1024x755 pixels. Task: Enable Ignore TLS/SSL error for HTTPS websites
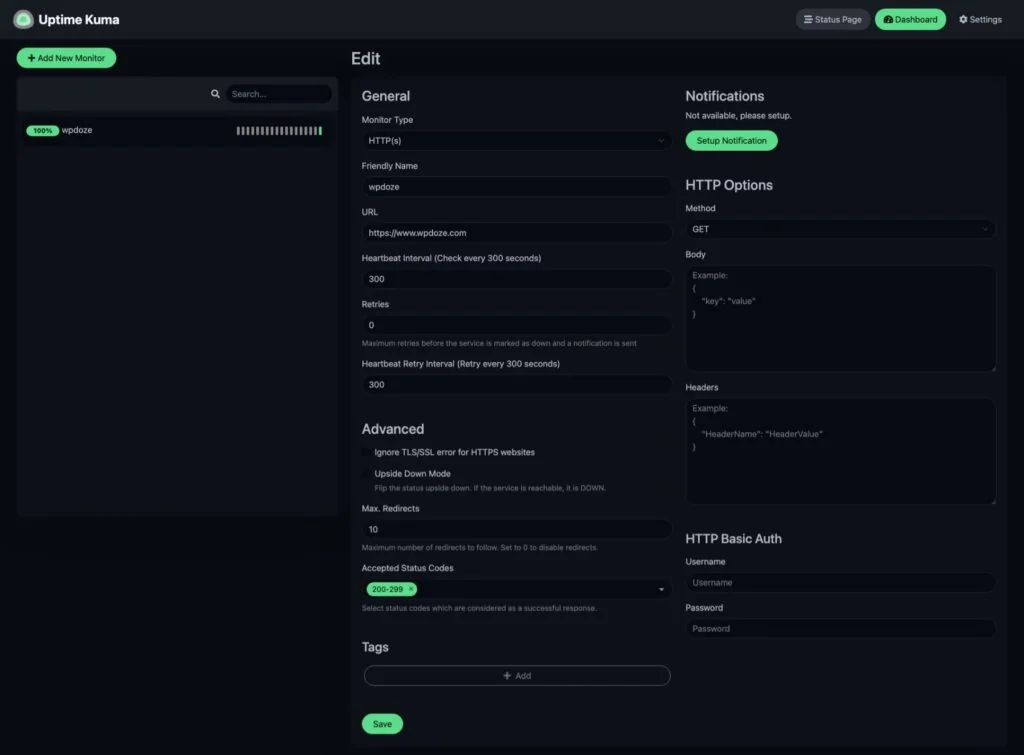[x=367, y=452]
